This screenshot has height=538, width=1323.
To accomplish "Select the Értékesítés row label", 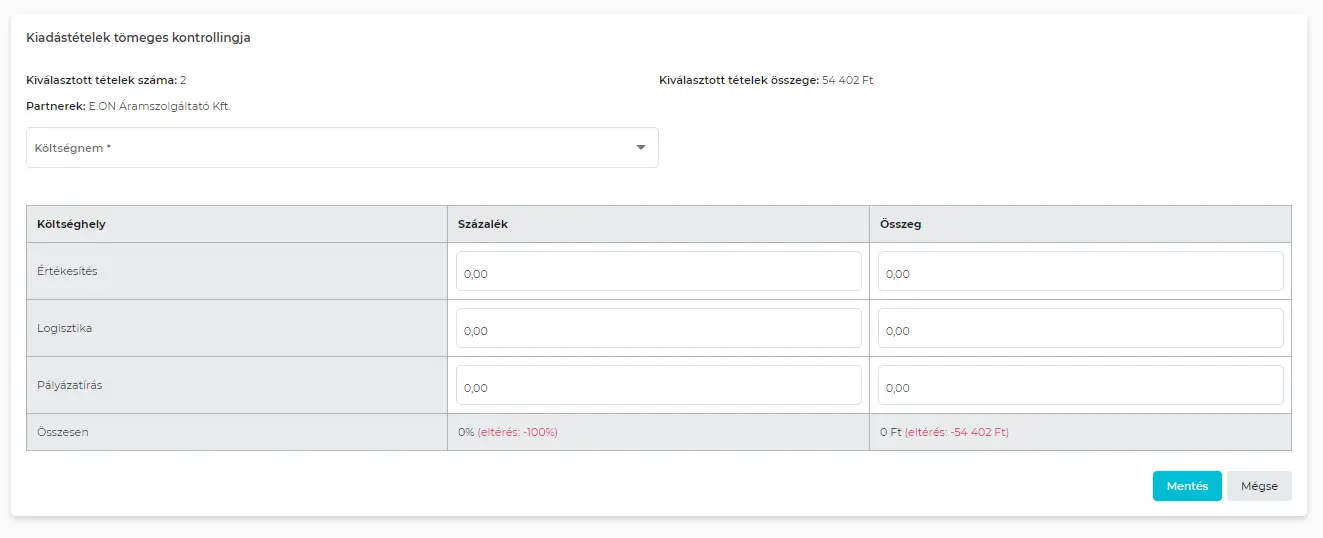I will [x=67, y=271].
